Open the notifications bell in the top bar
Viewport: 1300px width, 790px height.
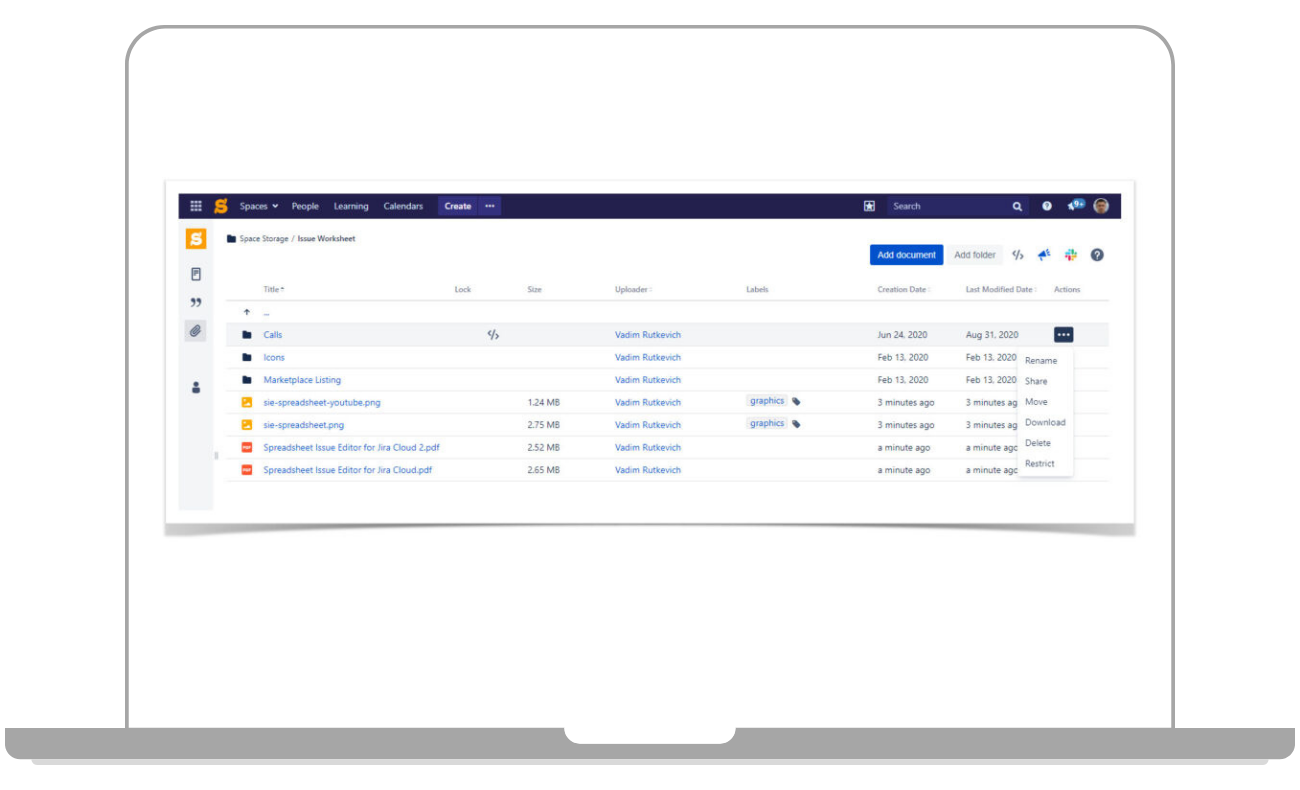(1074, 205)
